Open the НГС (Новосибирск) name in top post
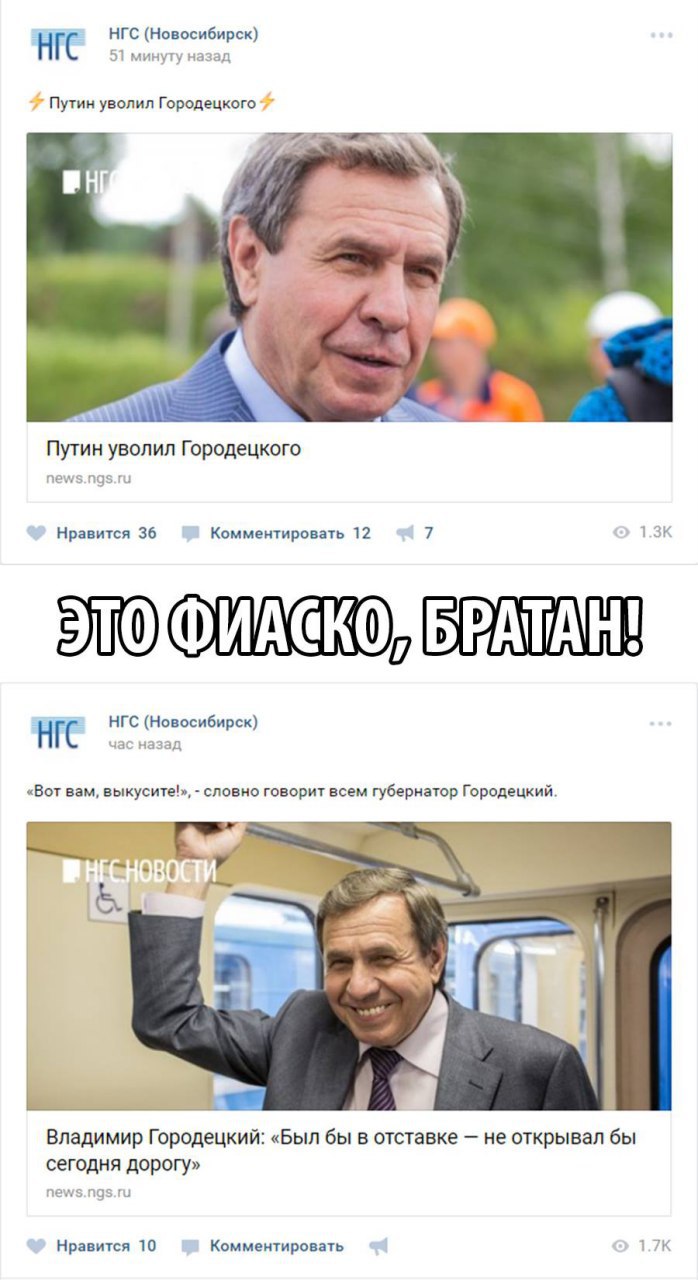 point(183,34)
